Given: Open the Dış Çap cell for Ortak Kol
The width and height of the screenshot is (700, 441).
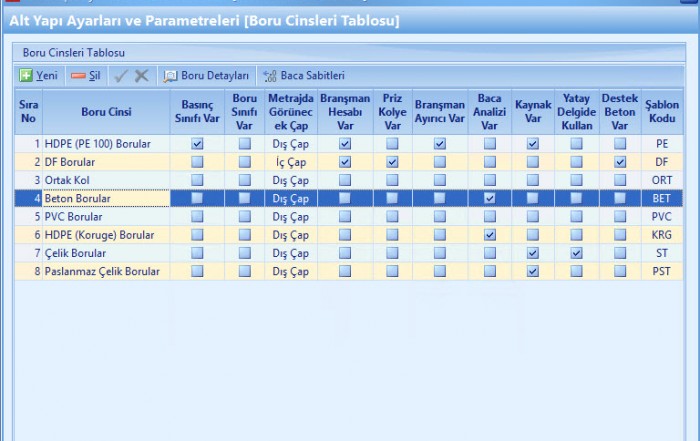Looking at the screenshot, I should [290, 180].
